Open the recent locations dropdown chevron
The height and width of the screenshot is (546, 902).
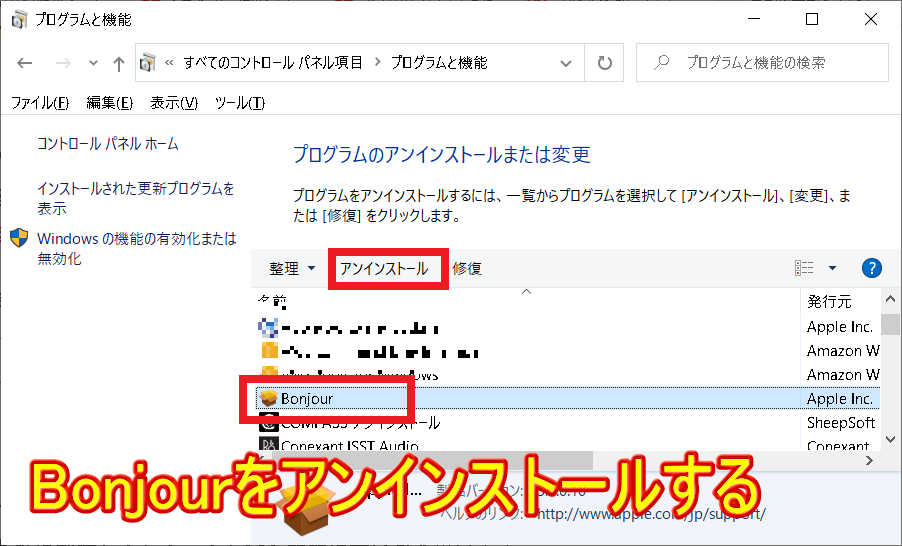[x=93, y=63]
